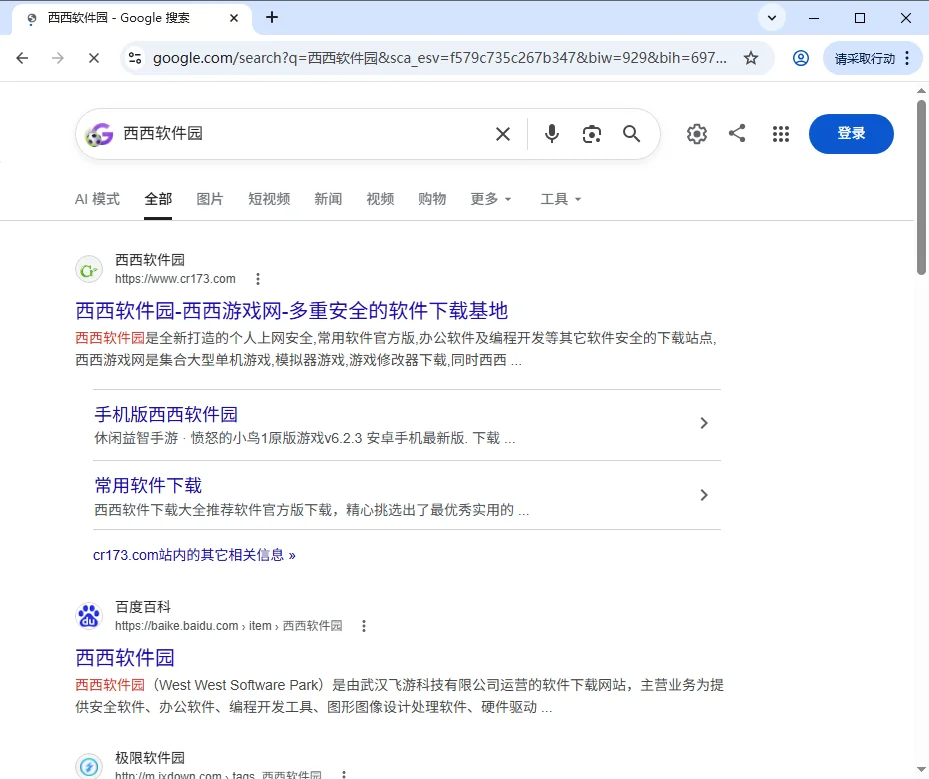929x779 pixels.
Task: Expand chevron on 手机版西西软件园 row
Action: coord(704,423)
